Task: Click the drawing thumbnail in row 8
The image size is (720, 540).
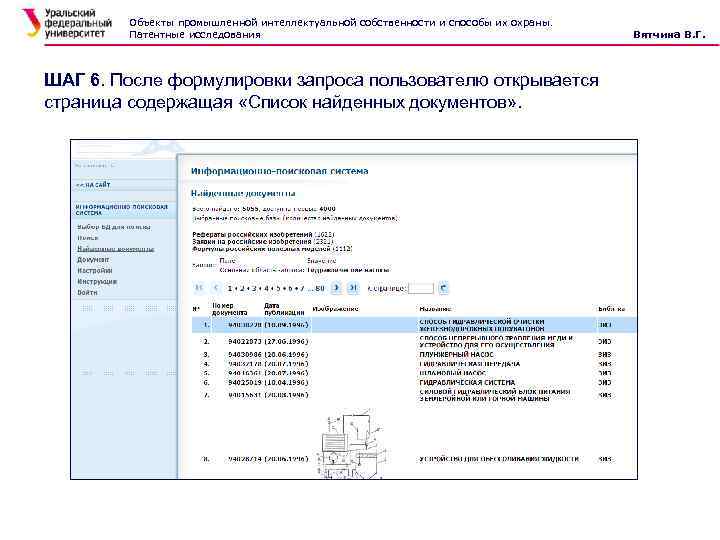Action: [x=353, y=444]
